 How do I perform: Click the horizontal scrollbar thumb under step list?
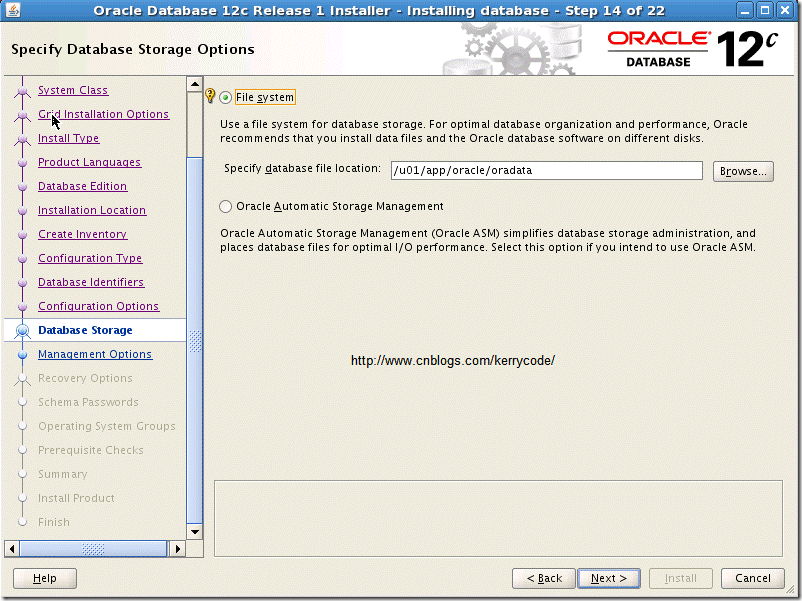coord(93,549)
